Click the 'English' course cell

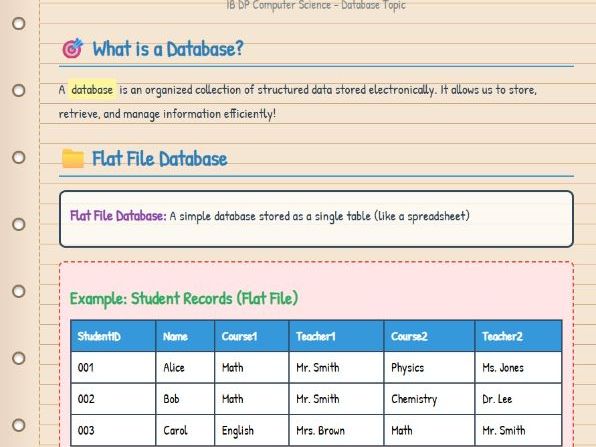click(252, 430)
